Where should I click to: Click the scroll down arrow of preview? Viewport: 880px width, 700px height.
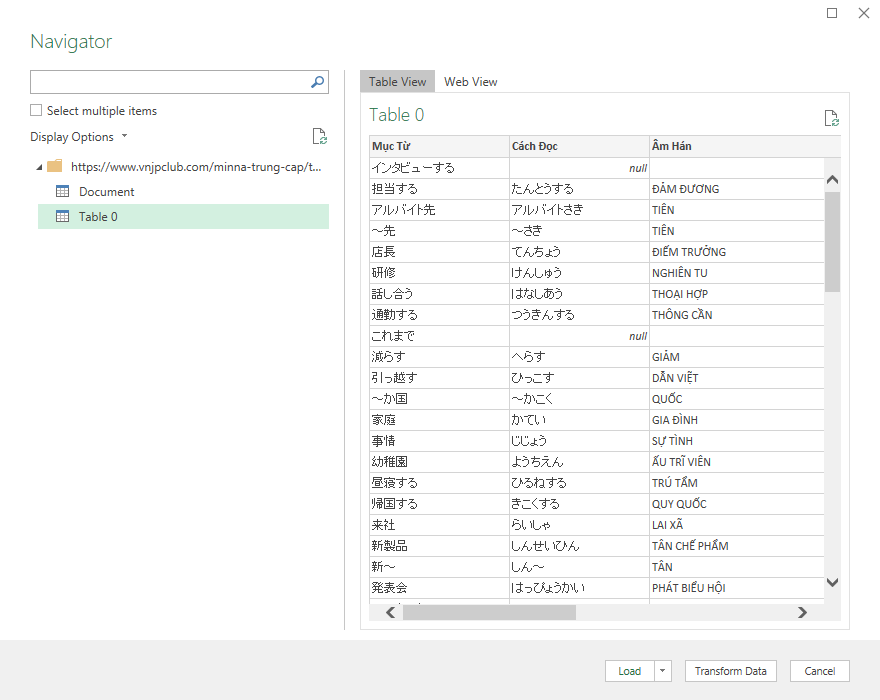coord(833,582)
